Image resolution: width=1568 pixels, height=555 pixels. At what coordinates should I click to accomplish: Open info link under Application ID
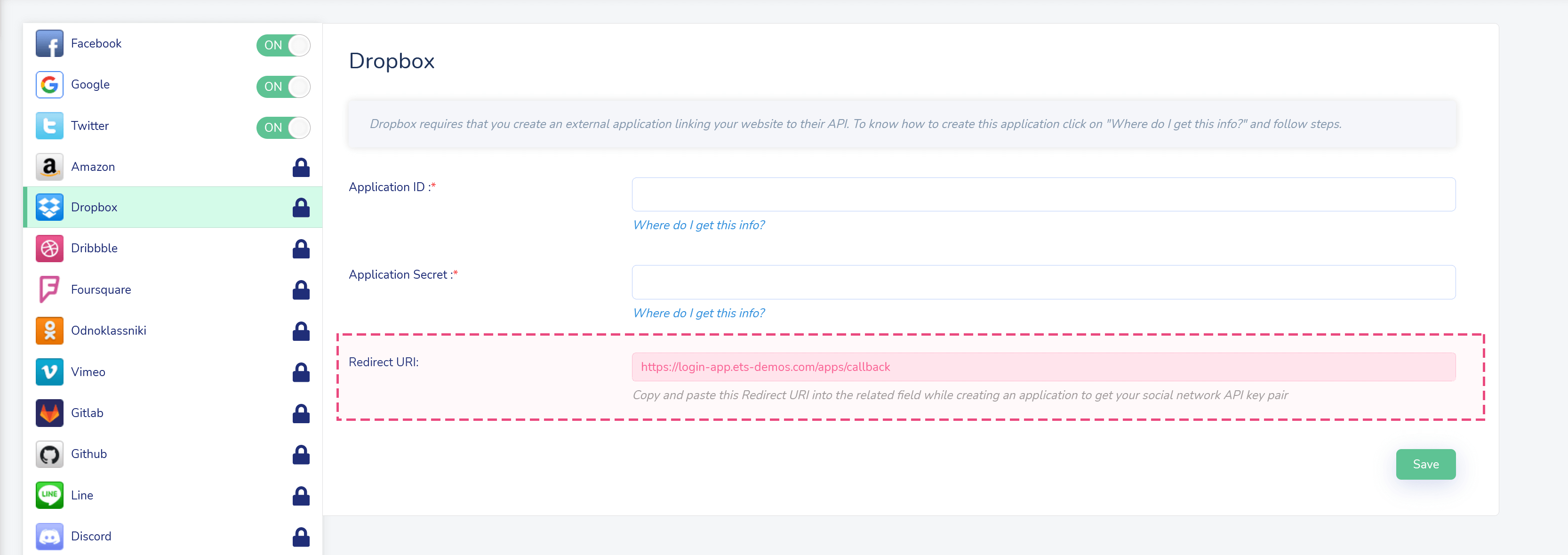[699, 225]
